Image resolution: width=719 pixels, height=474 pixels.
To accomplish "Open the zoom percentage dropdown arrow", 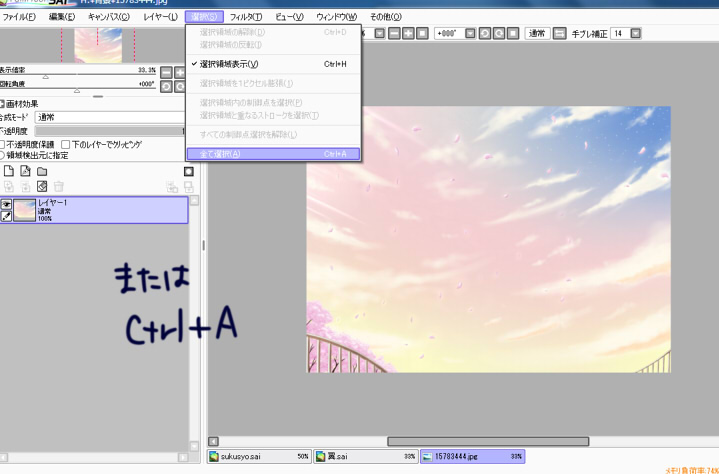I will tap(380, 33).
